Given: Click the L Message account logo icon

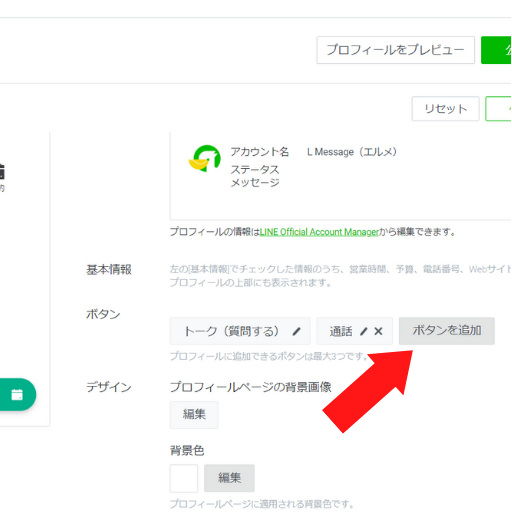Looking at the screenshot, I should (x=205, y=159).
